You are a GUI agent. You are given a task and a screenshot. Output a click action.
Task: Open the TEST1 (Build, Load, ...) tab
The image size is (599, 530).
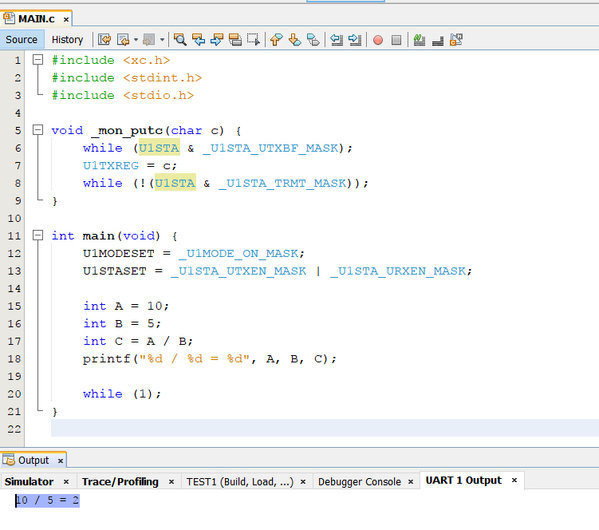240,481
